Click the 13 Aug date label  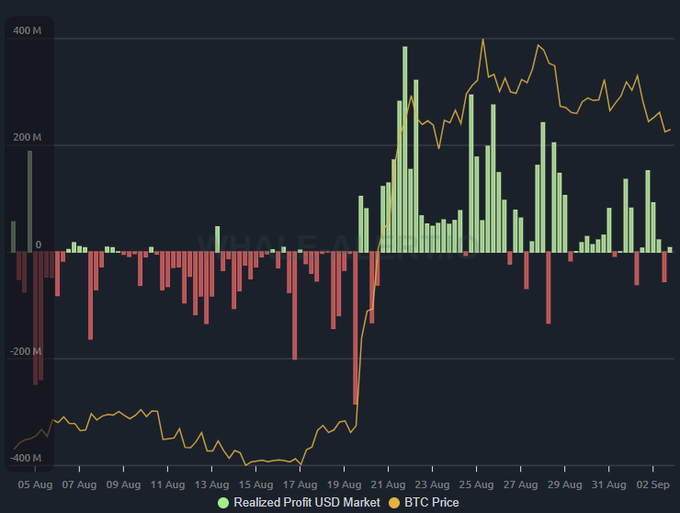pos(212,485)
